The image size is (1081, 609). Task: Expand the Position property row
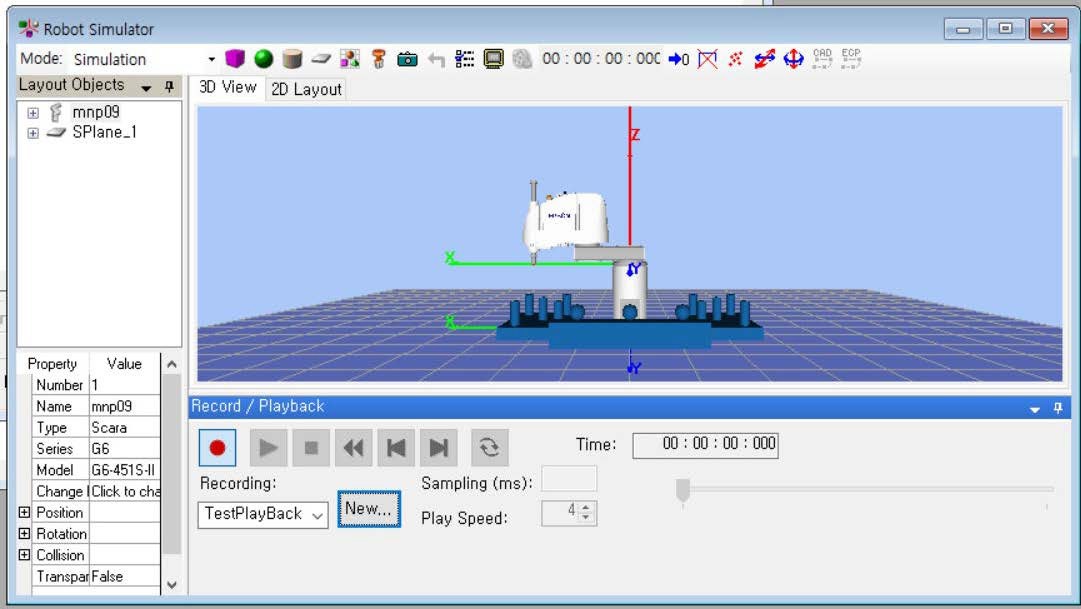coord(25,512)
